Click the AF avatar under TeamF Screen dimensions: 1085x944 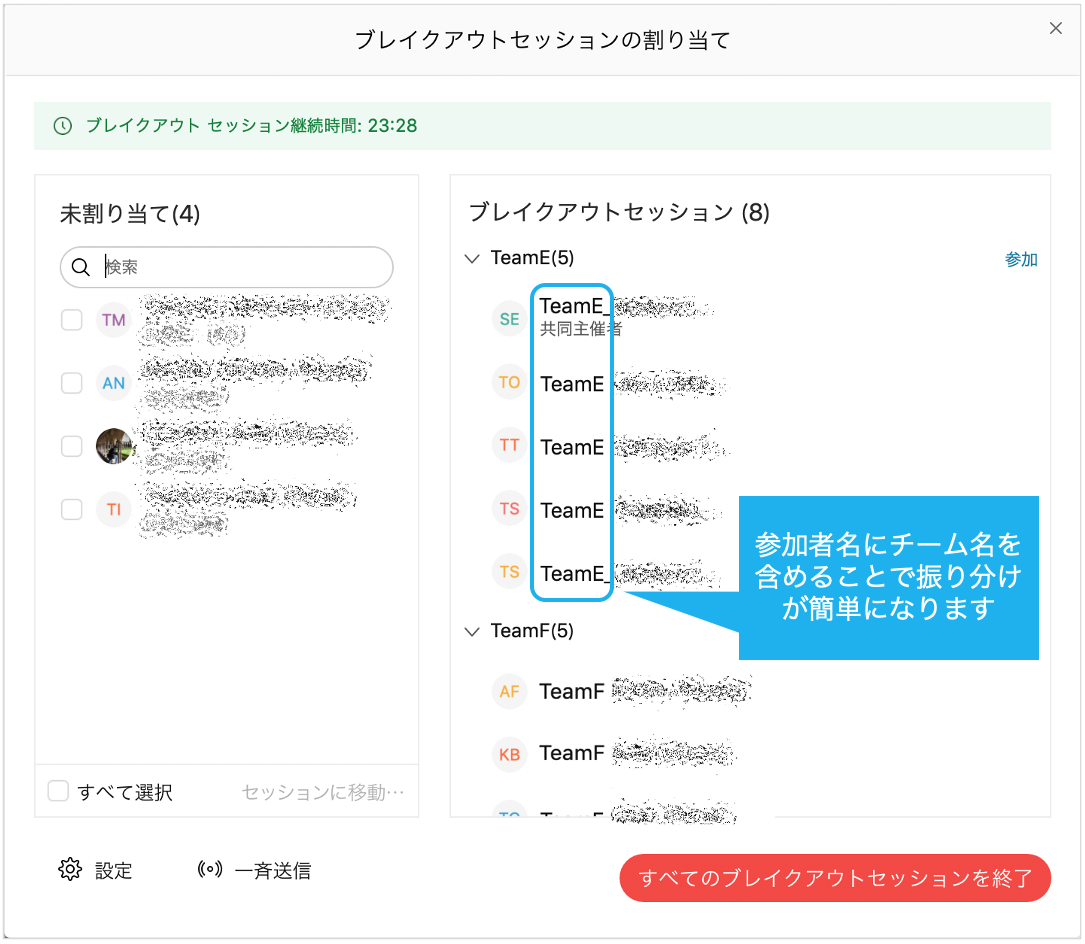point(509,691)
